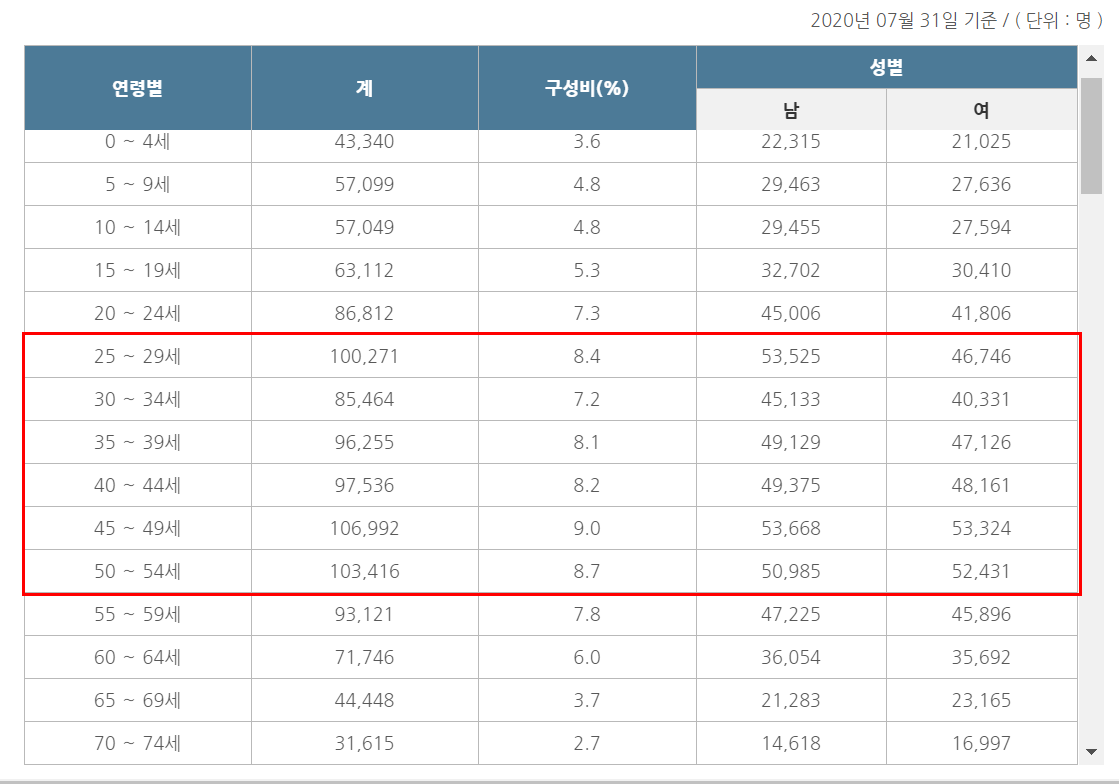Click female count 35,692
This screenshot has height=784, width=1119.
(982, 657)
